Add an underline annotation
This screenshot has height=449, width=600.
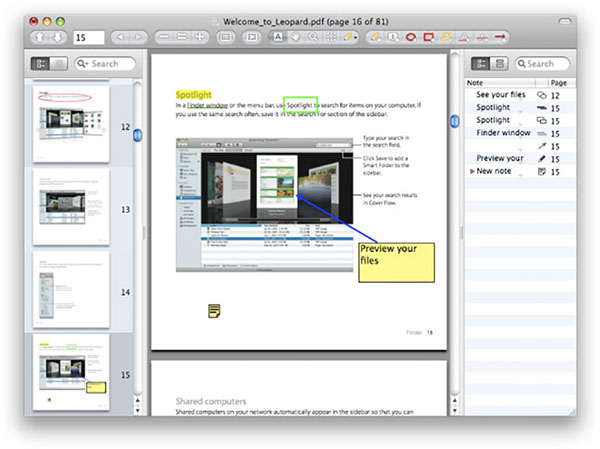[464, 37]
